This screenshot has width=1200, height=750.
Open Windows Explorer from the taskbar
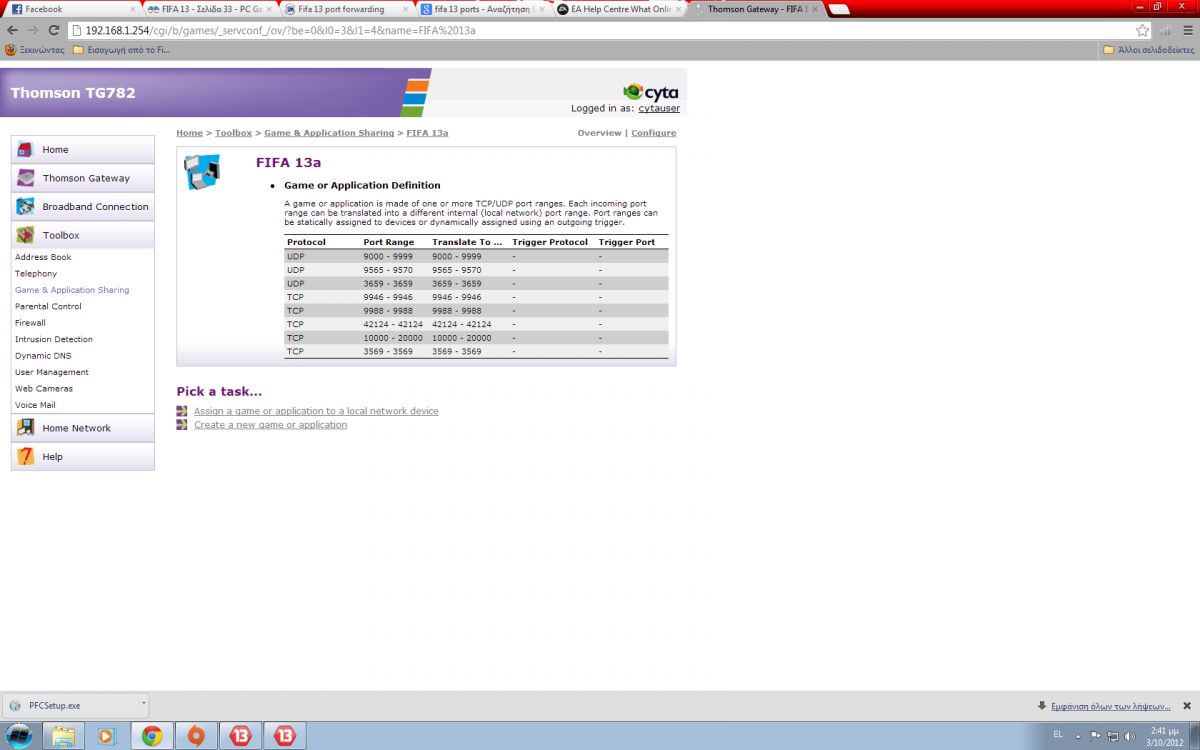click(63, 736)
